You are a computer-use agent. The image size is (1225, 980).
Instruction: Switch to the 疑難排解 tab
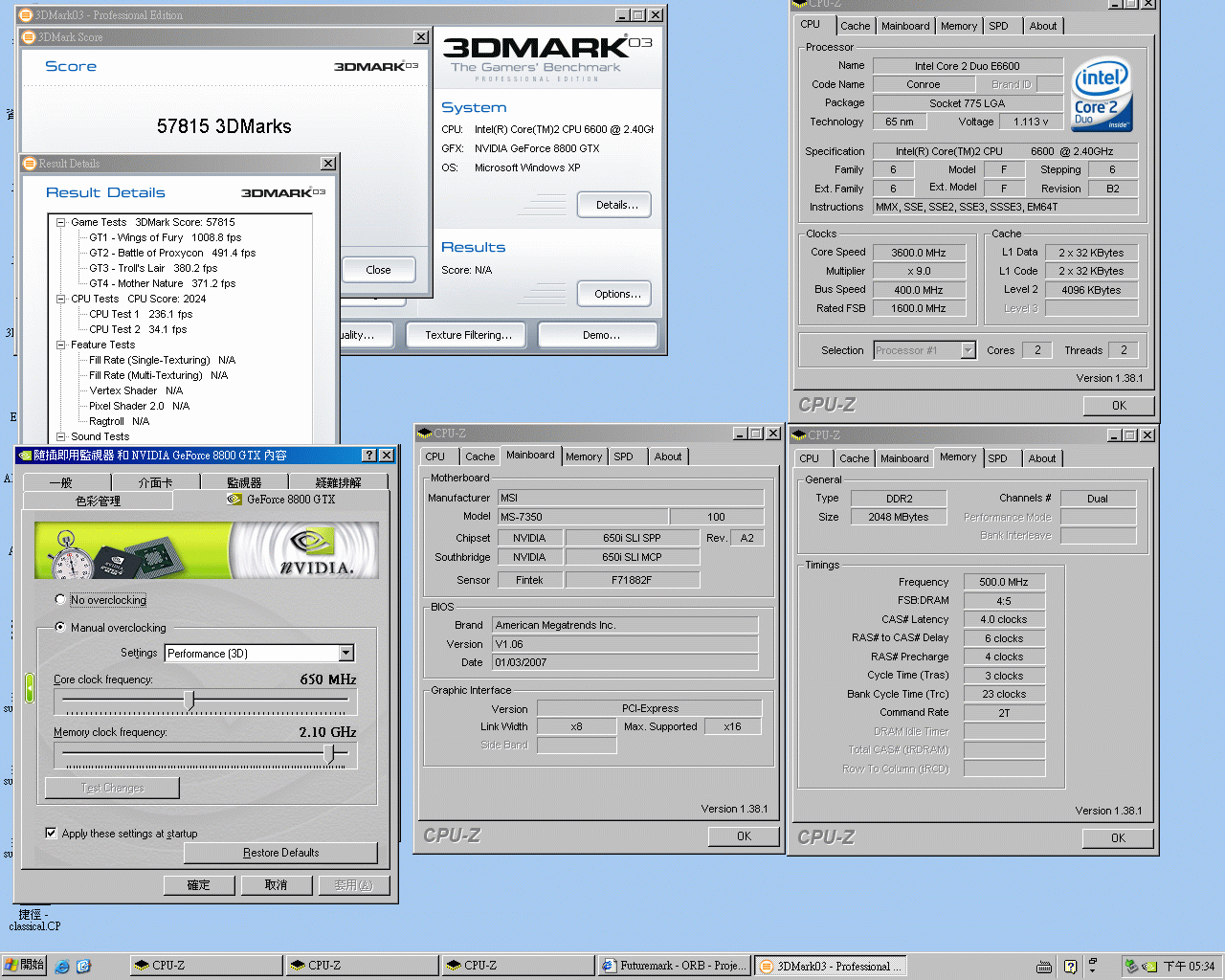(339, 482)
